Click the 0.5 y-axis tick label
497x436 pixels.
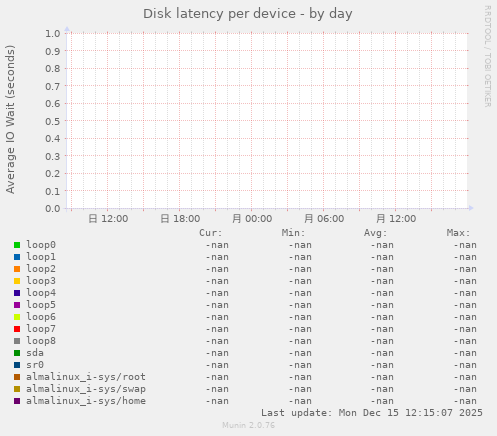53,121
